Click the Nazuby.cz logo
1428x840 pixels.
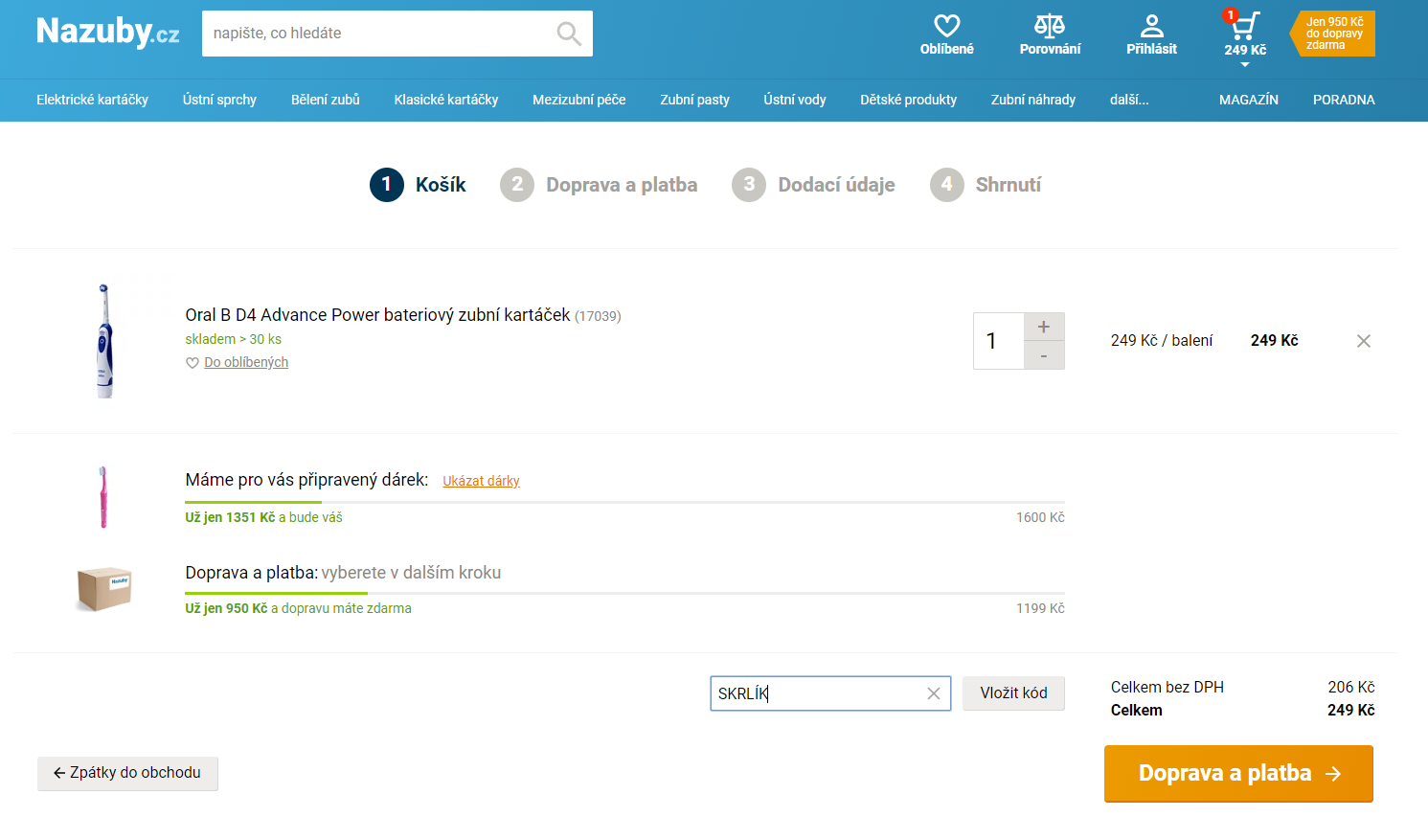click(x=107, y=33)
